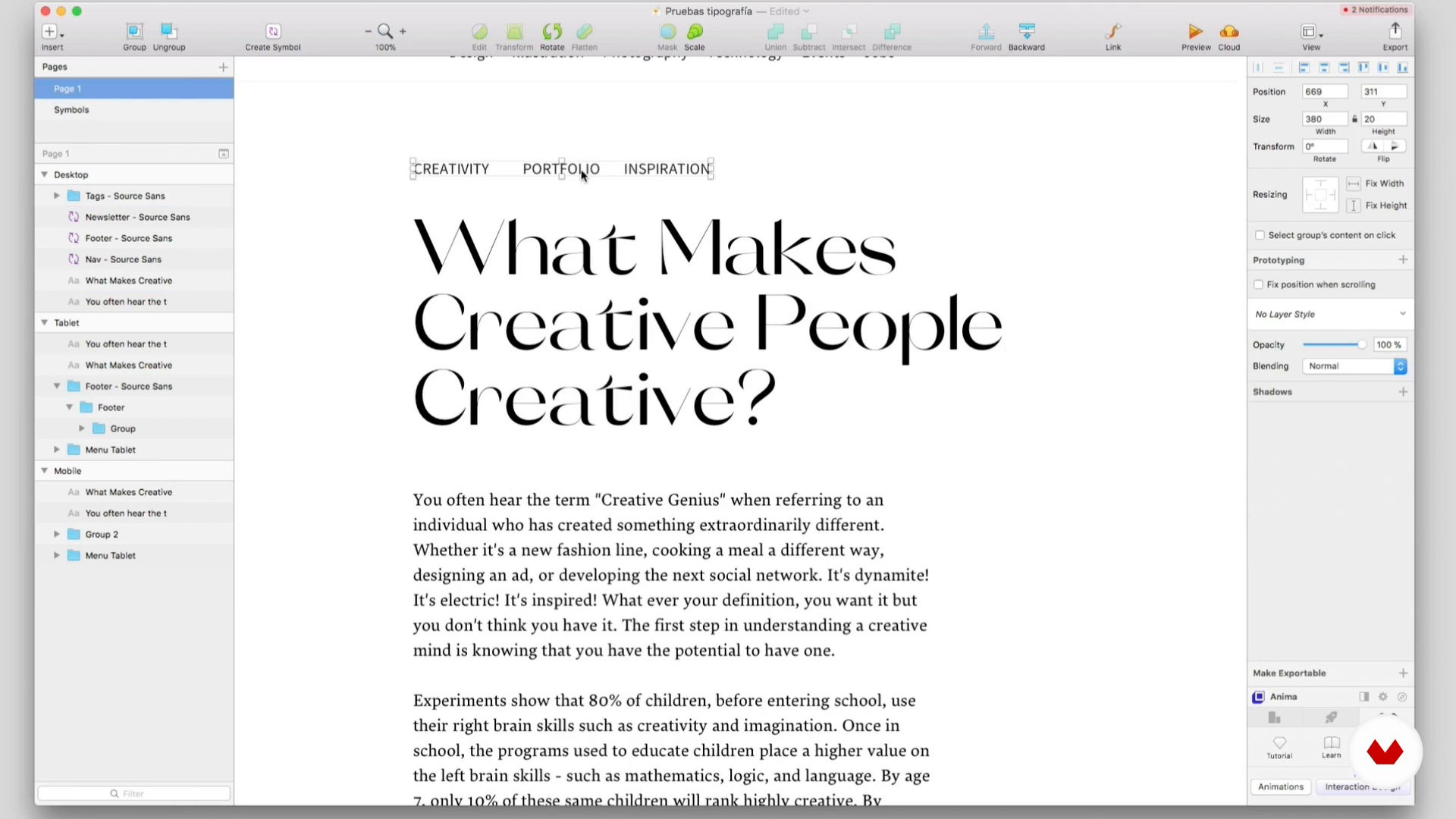Enable Fix position when scrolling
1456x819 pixels.
pyautogui.click(x=1259, y=284)
